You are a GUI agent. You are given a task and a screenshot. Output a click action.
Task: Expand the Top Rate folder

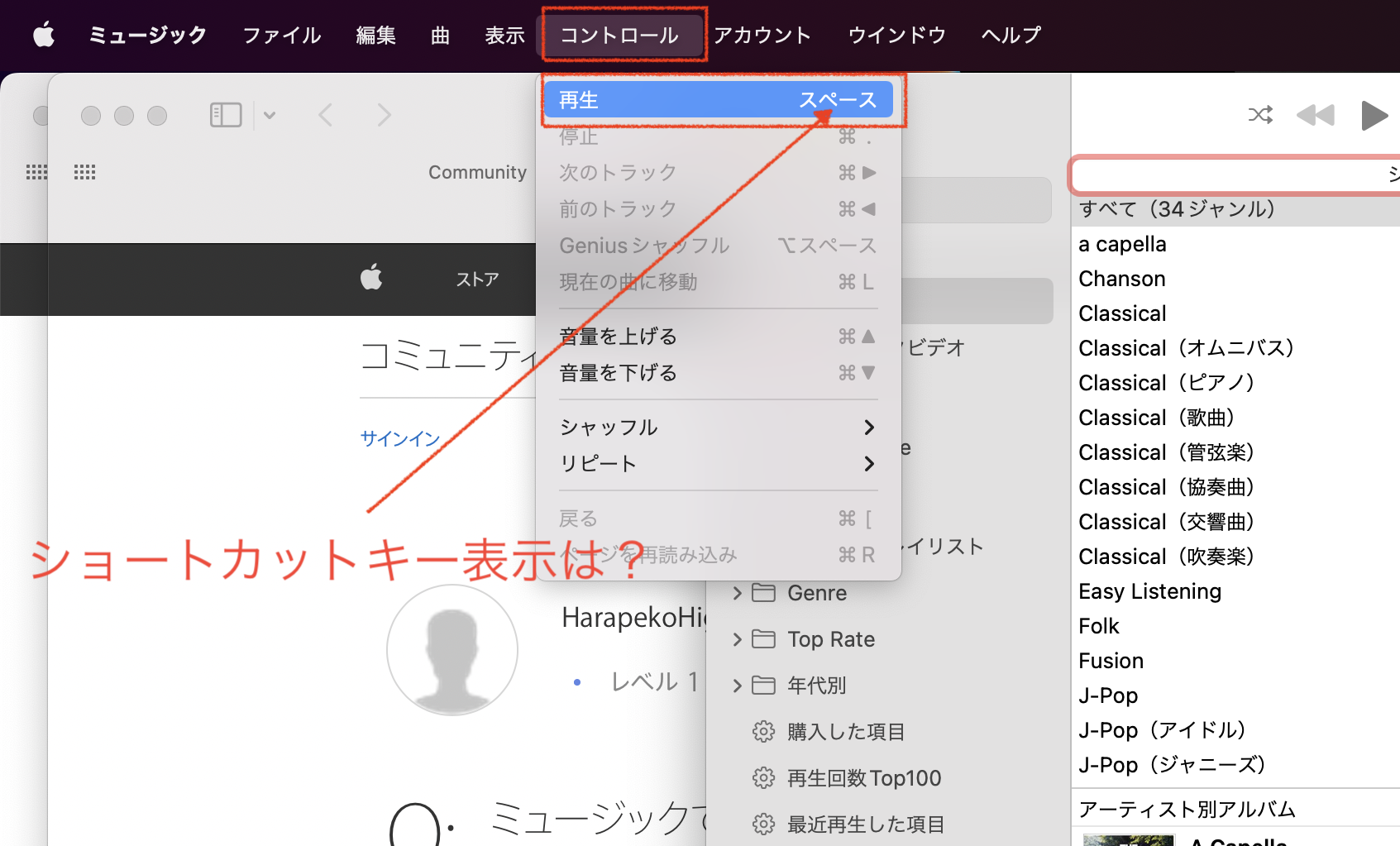pyautogui.click(x=737, y=639)
